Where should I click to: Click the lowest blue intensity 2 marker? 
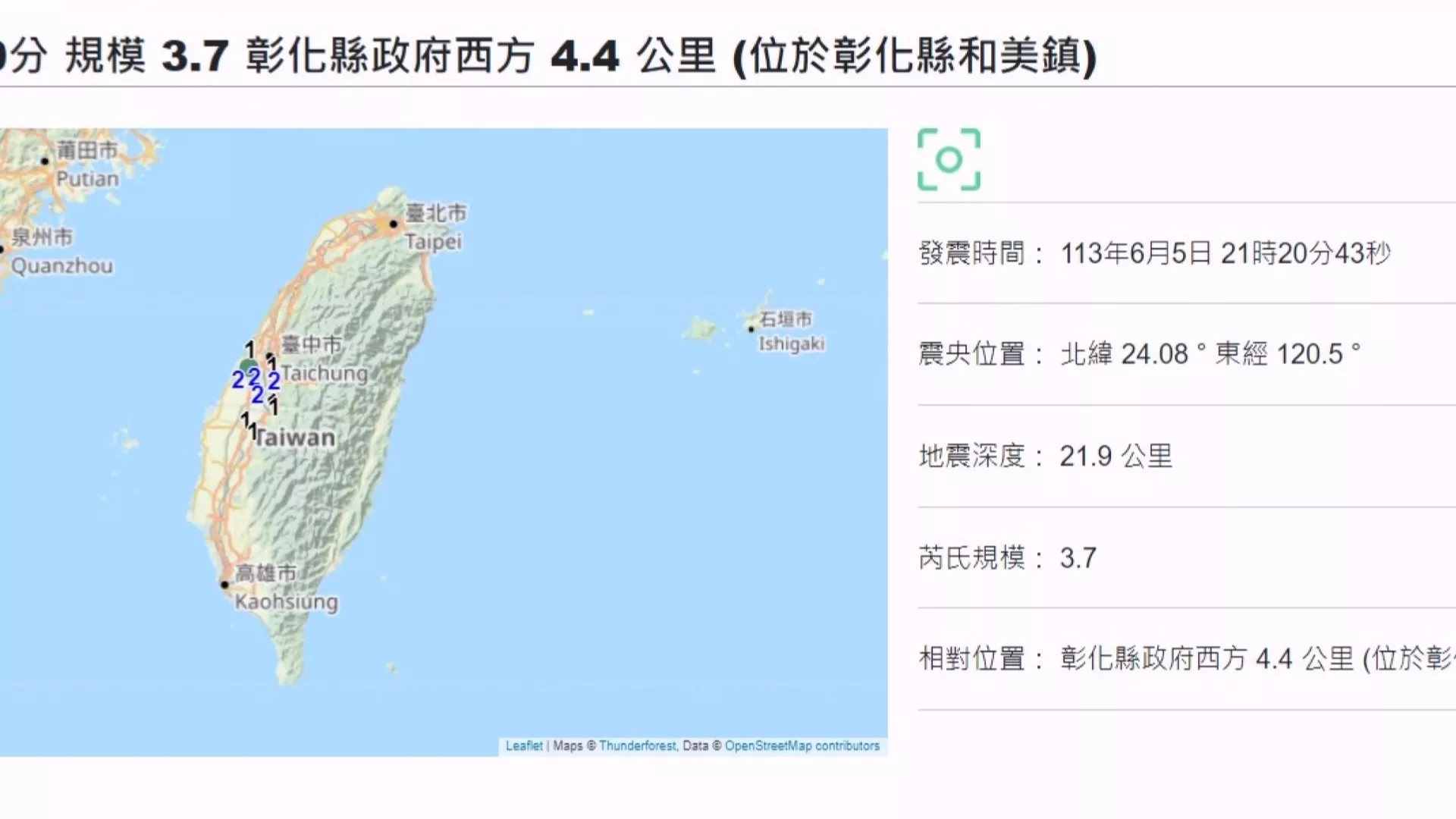point(257,395)
